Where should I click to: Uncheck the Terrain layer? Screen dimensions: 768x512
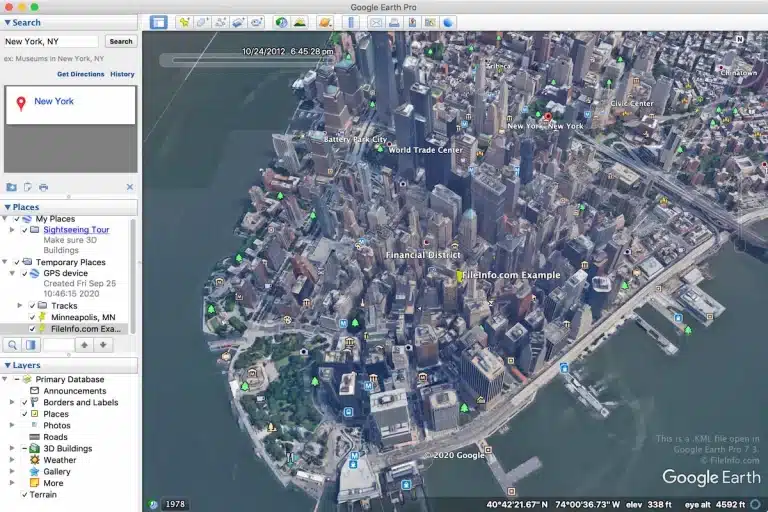[x=24, y=494]
